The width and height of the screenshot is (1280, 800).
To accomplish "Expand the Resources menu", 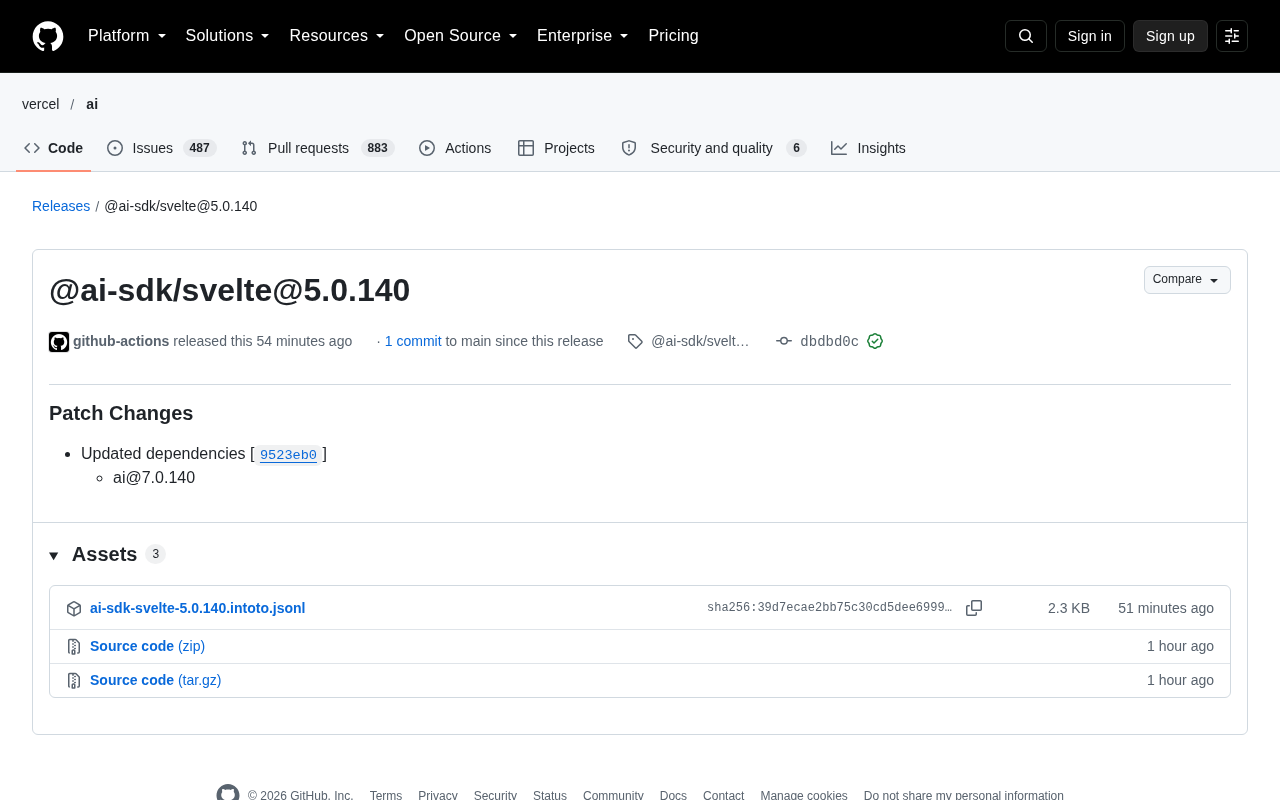I will 337,36.
